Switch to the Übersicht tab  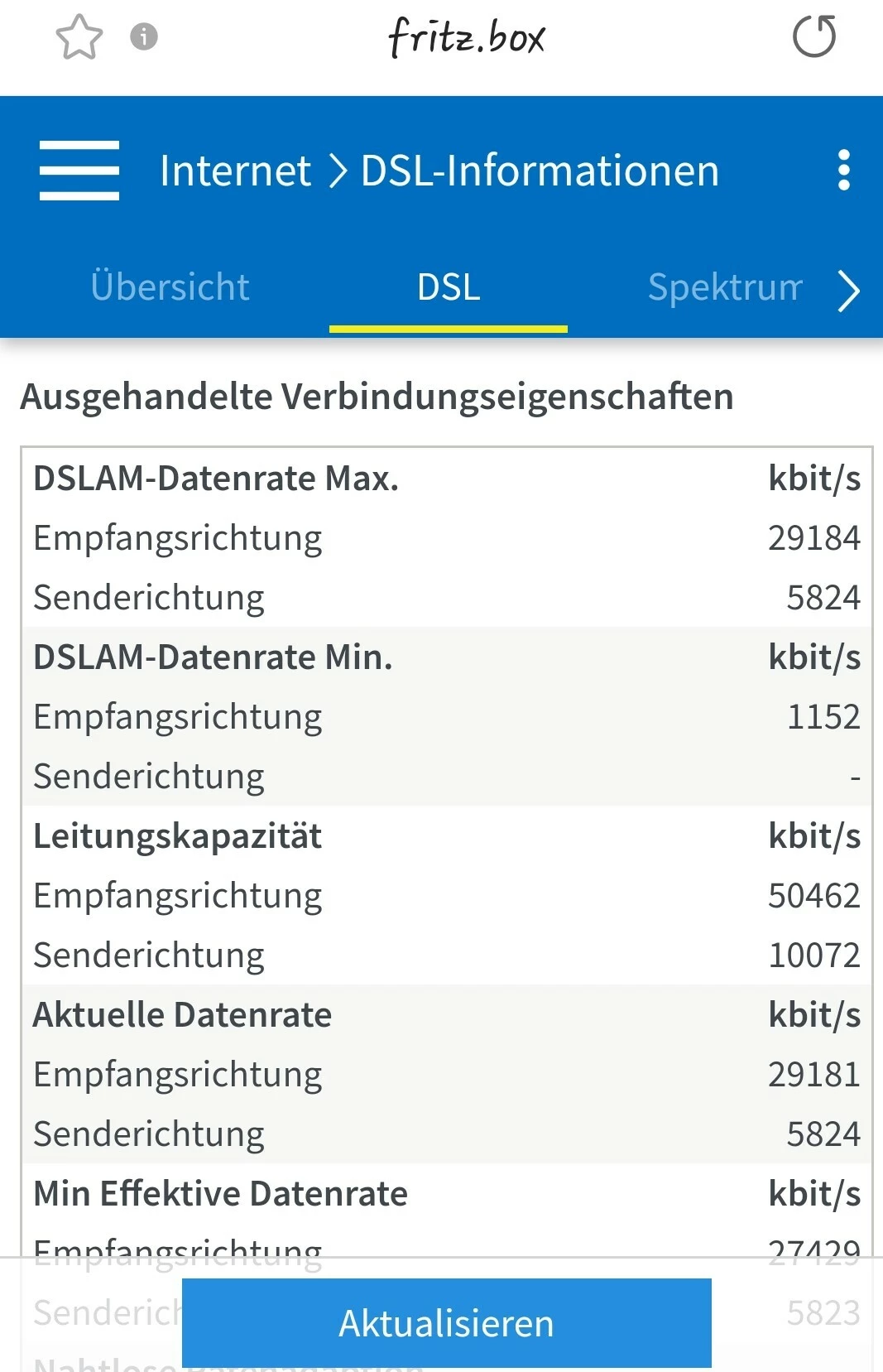click(170, 287)
